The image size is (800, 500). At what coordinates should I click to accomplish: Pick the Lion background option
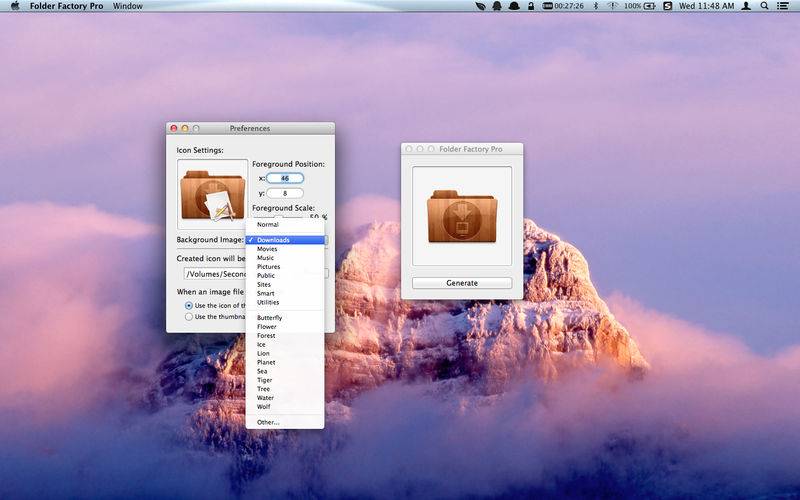(x=285, y=354)
